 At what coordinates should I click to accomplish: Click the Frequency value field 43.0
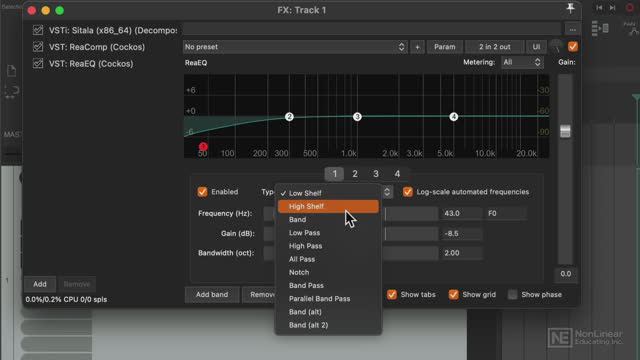461,213
